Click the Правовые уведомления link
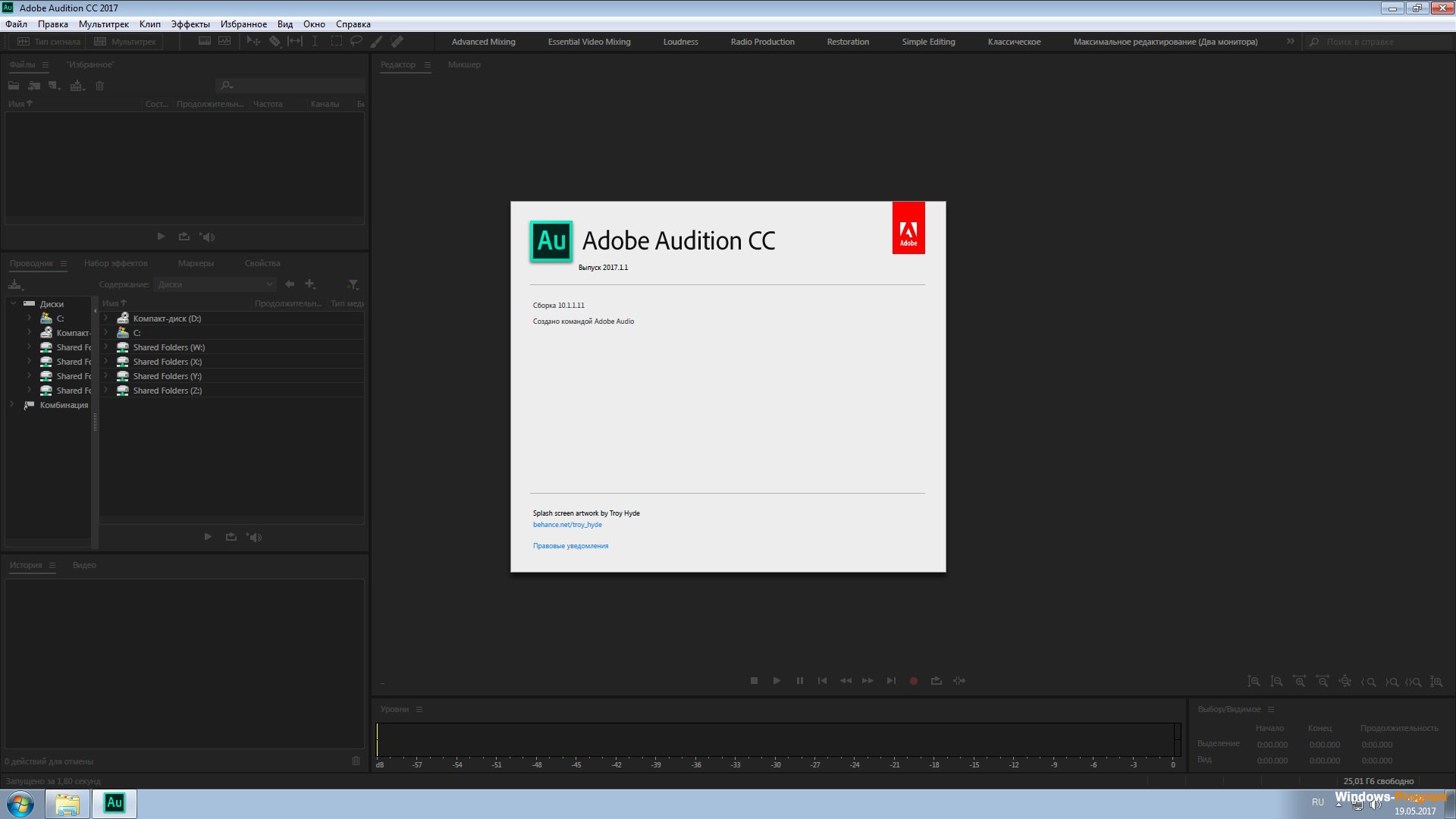Screen dimensions: 1456x819 pyautogui.click(x=569, y=545)
